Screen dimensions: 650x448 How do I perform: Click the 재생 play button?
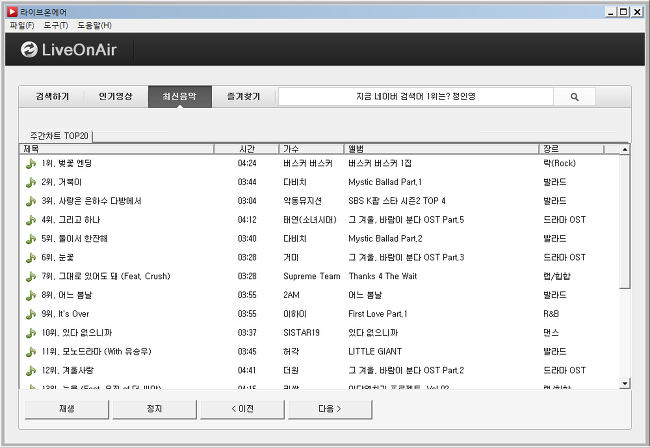coord(66,409)
